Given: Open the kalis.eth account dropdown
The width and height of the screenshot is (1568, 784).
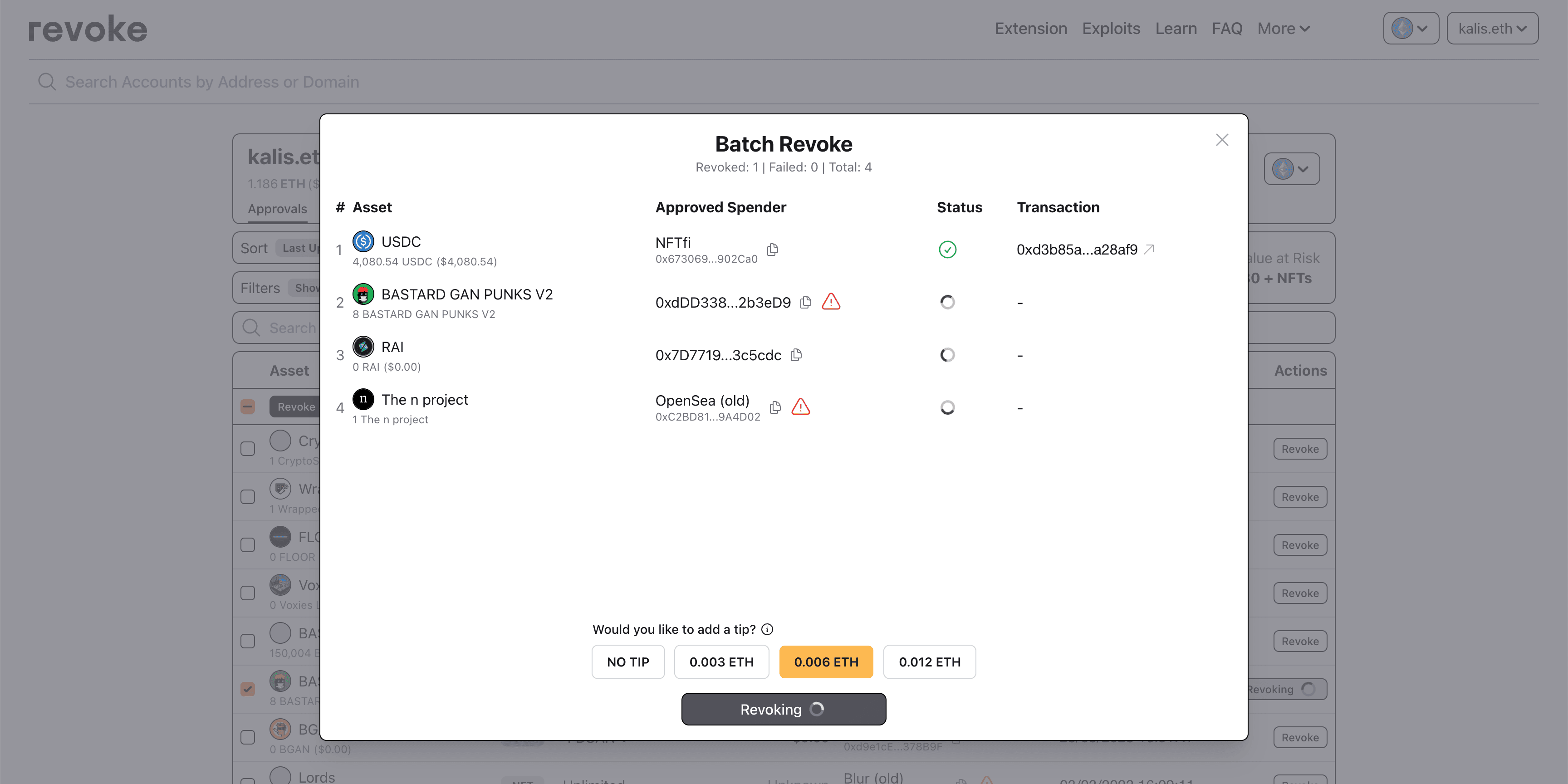Looking at the screenshot, I should coord(1492,28).
